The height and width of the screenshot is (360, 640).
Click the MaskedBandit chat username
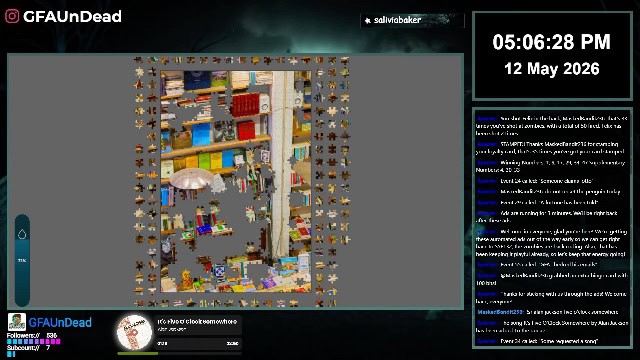(500, 312)
